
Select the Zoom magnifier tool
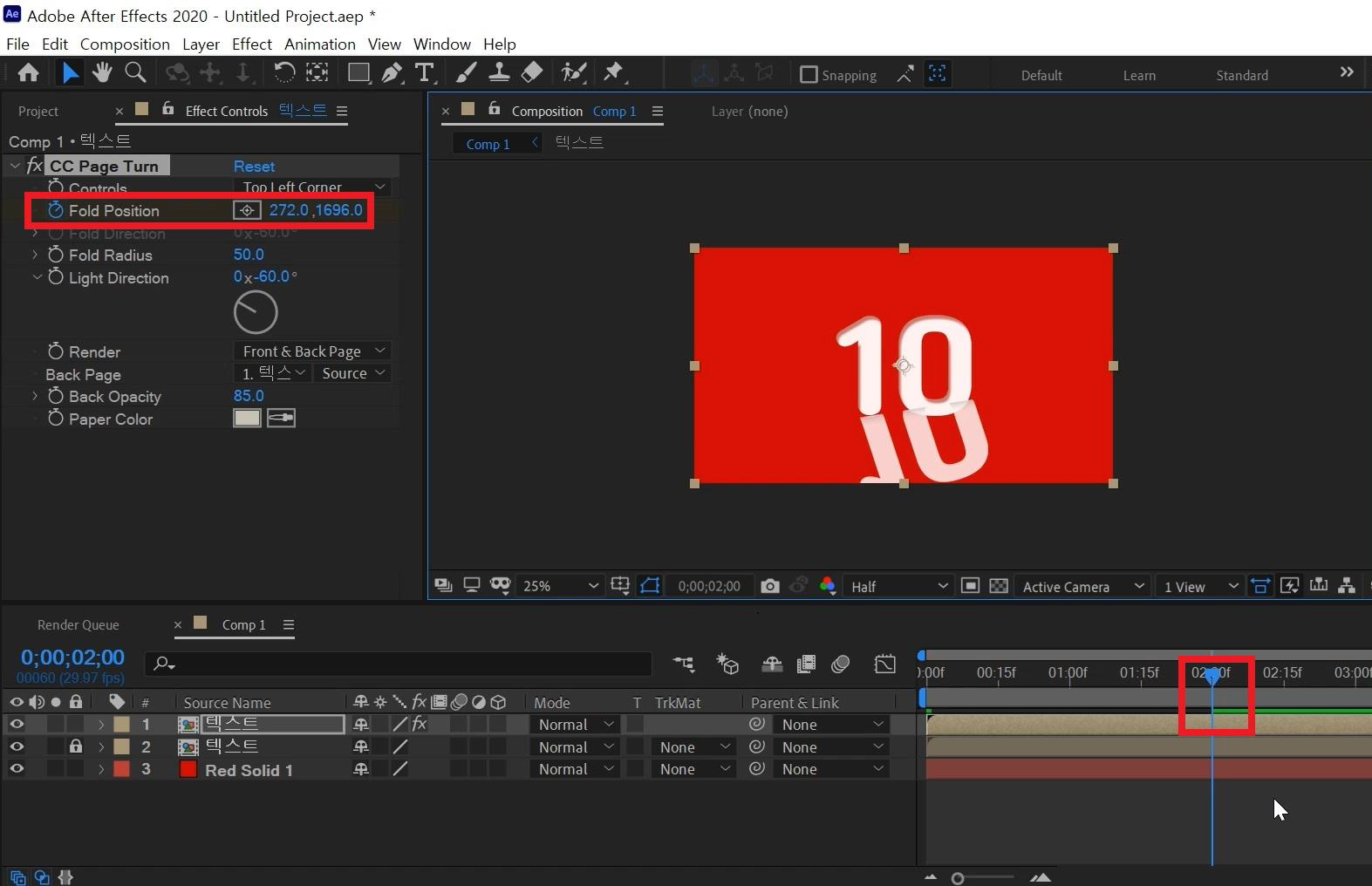point(135,73)
